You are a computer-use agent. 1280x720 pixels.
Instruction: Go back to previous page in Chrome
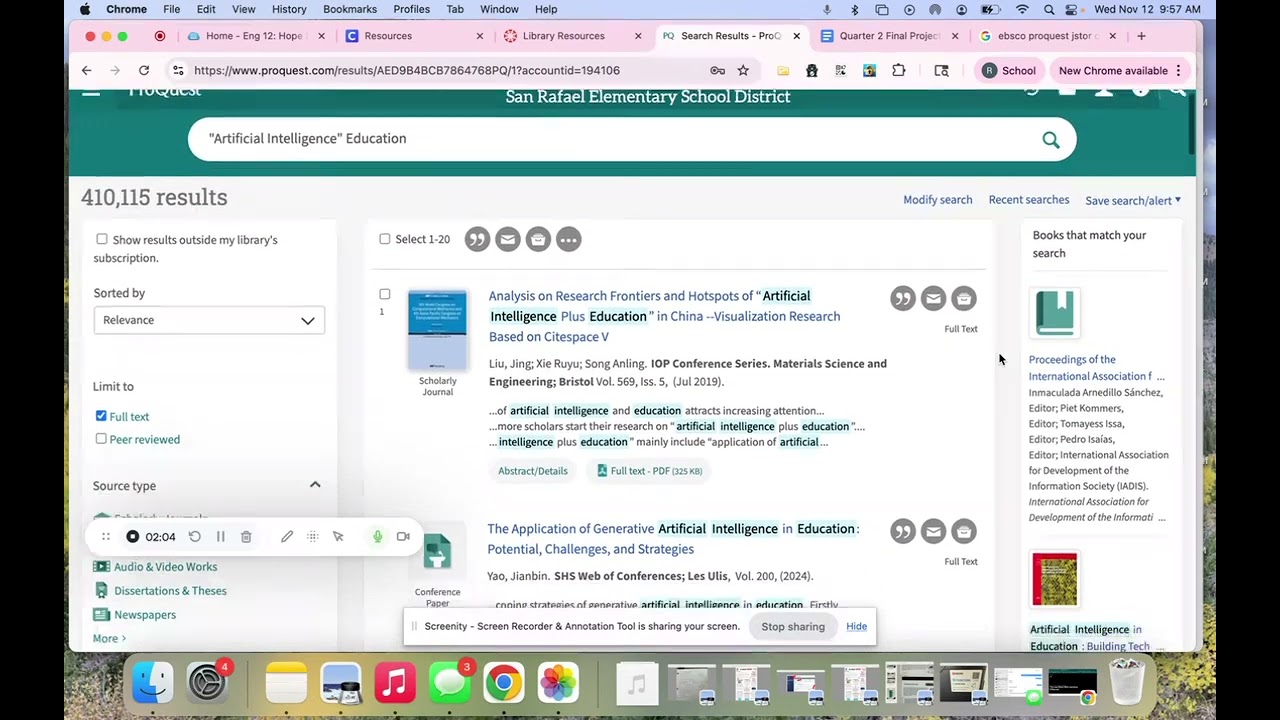87,70
